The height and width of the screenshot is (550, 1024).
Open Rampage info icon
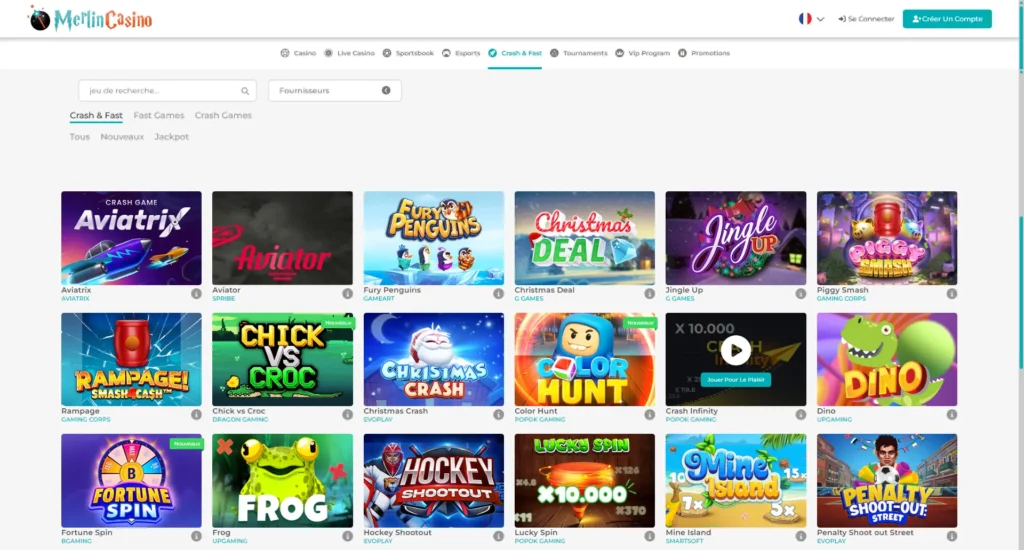click(196, 415)
